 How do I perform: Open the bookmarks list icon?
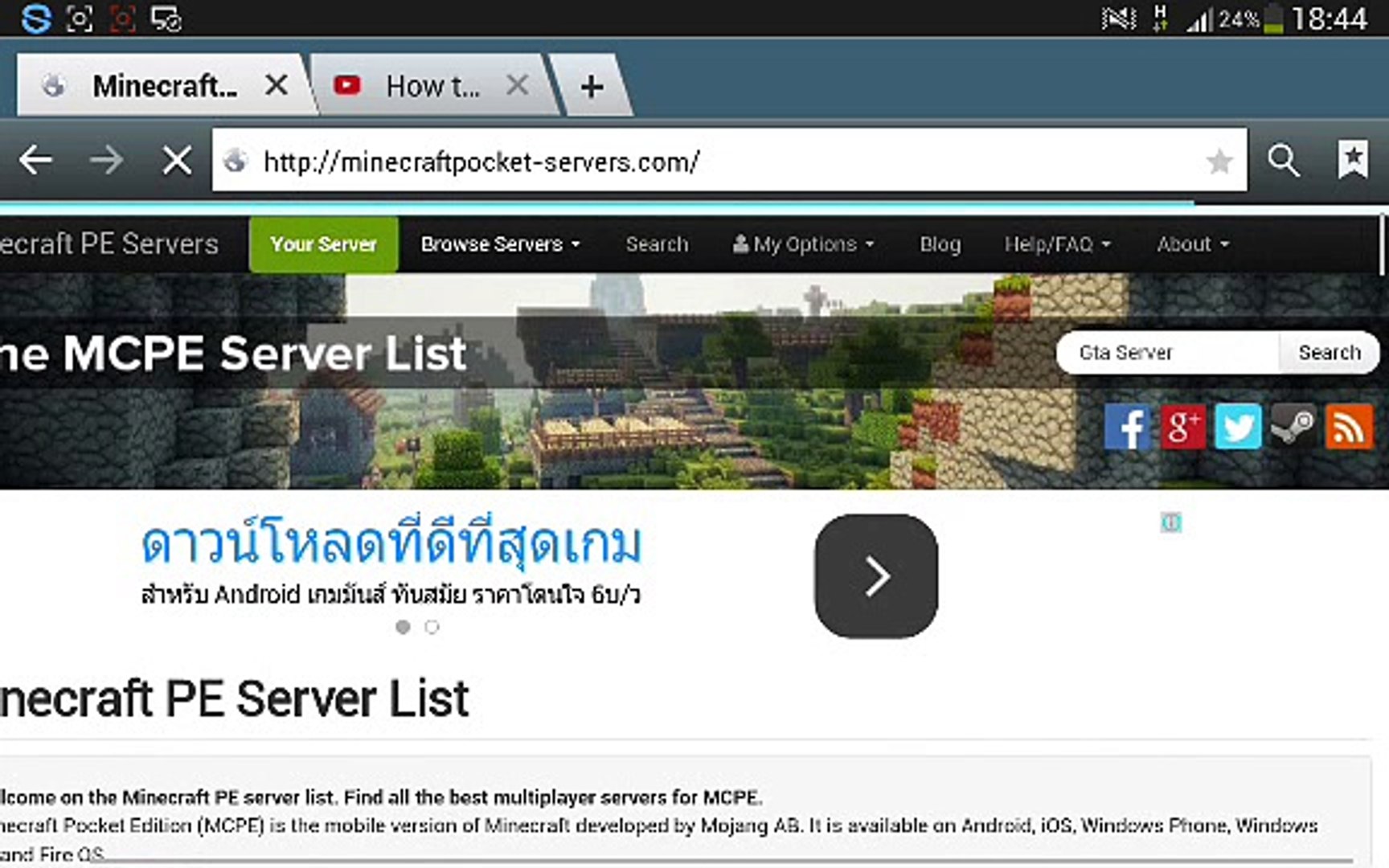tap(1353, 159)
